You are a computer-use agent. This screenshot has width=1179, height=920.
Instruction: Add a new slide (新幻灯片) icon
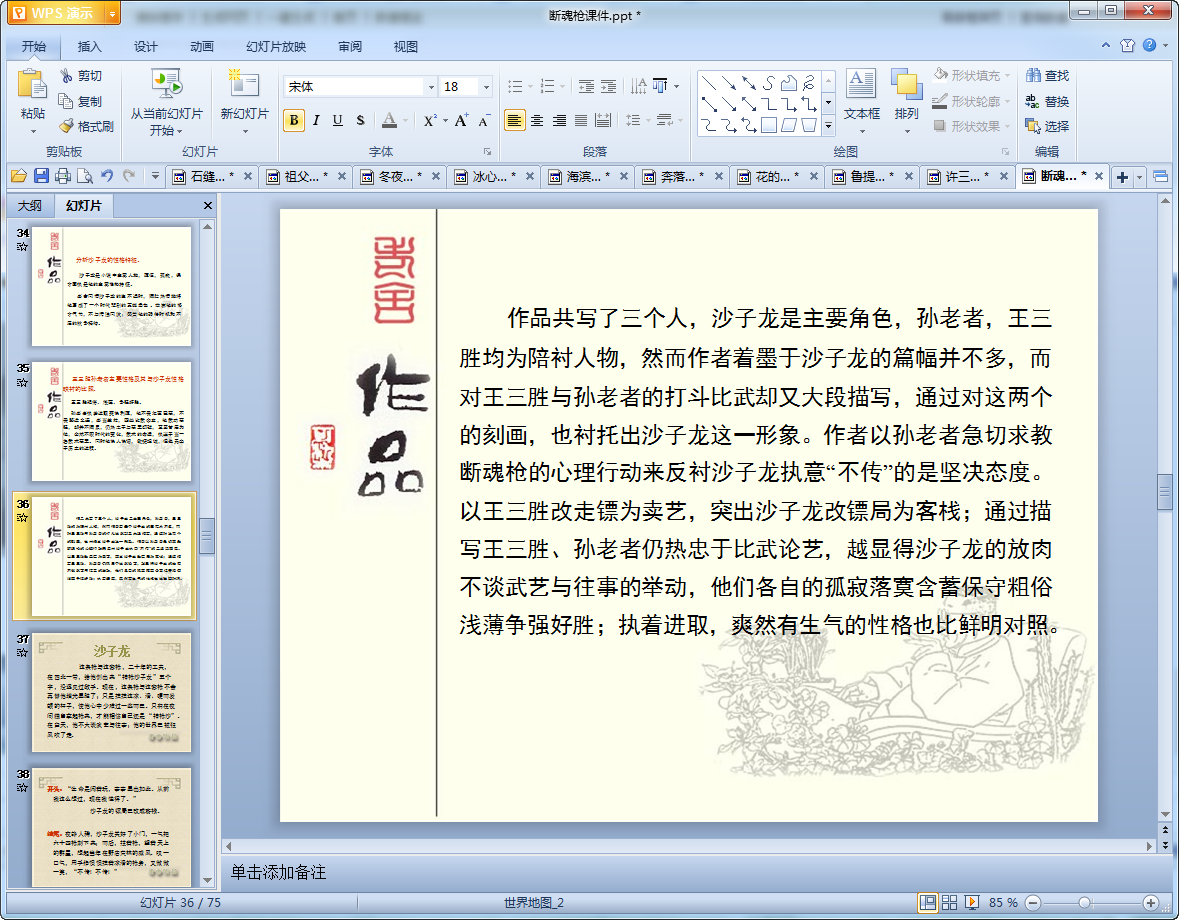[244, 84]
